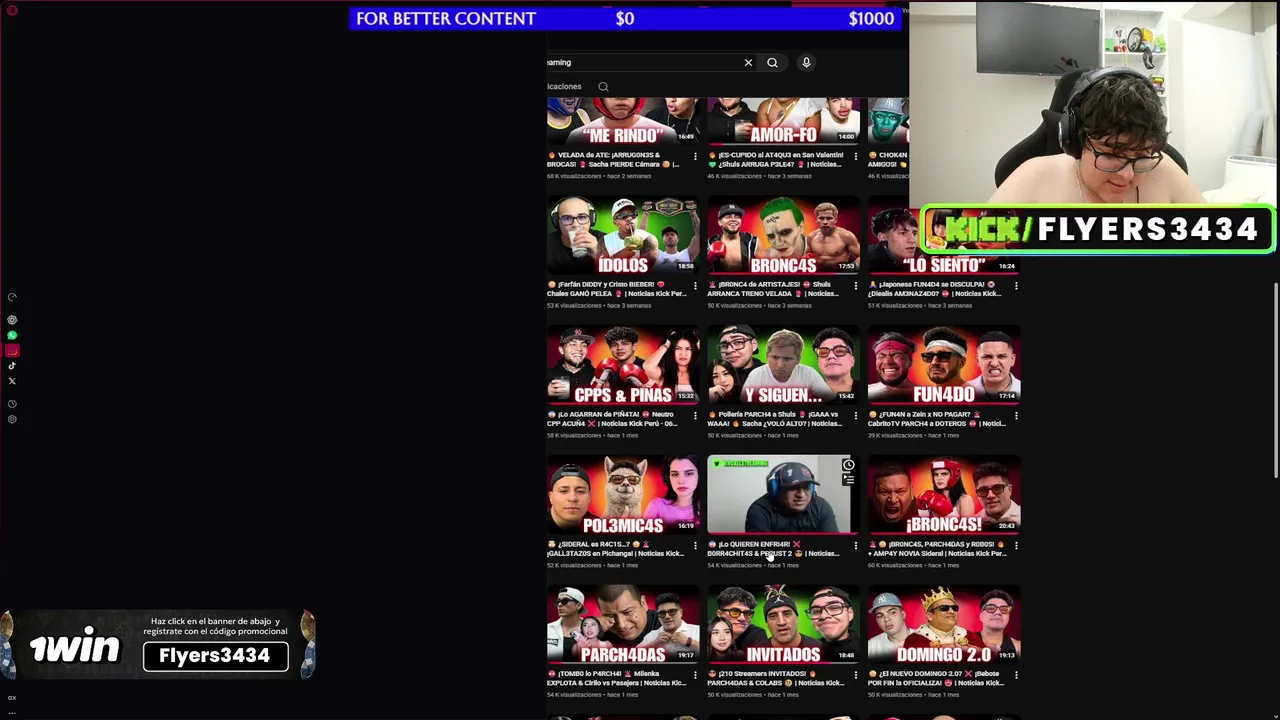This screenshot has height=720, width=1280.
Task: Play the POL3MIC4S llama thumbnail
Action: [623, 495]
